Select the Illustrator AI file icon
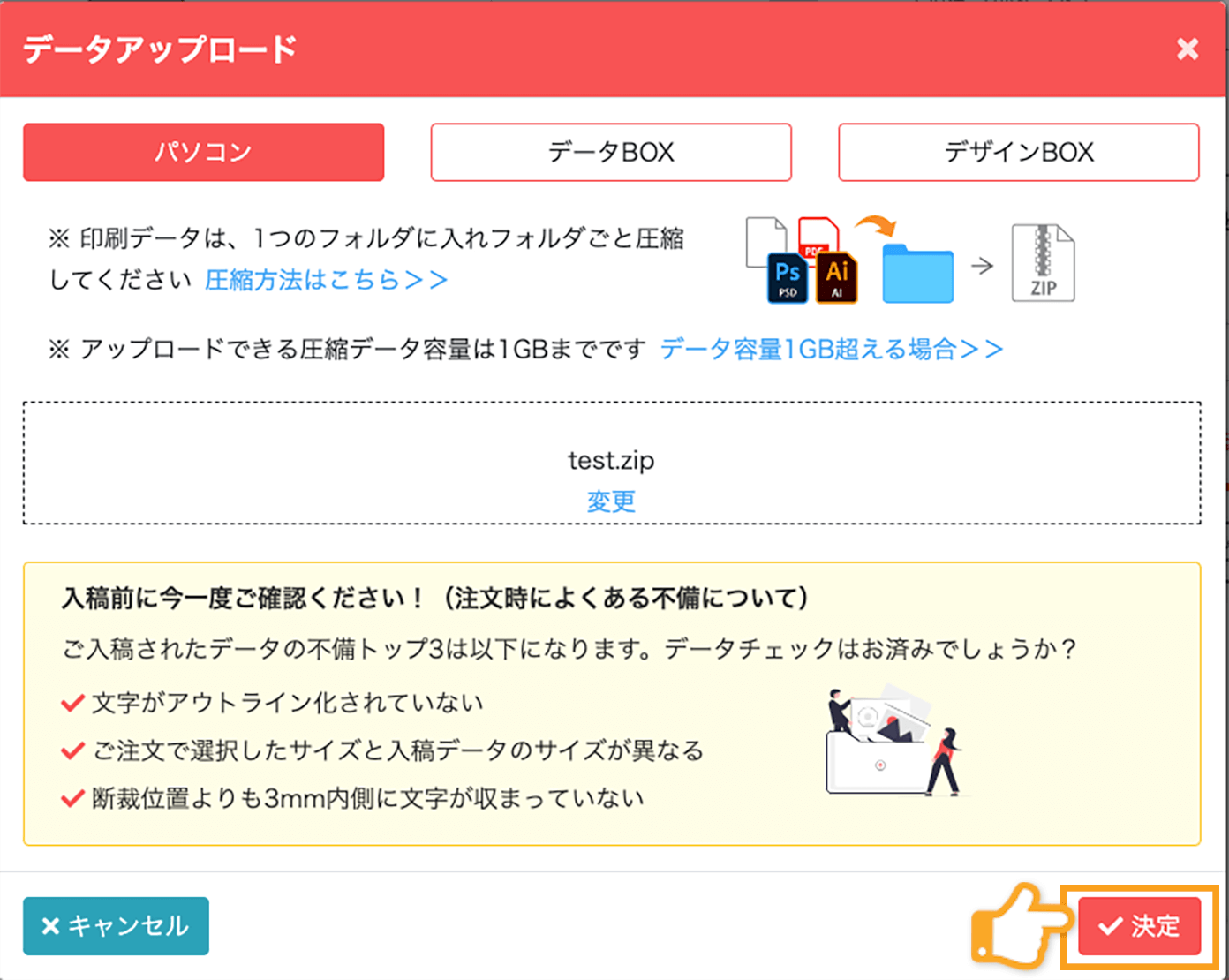The image size is (1229, 980). 835,276
